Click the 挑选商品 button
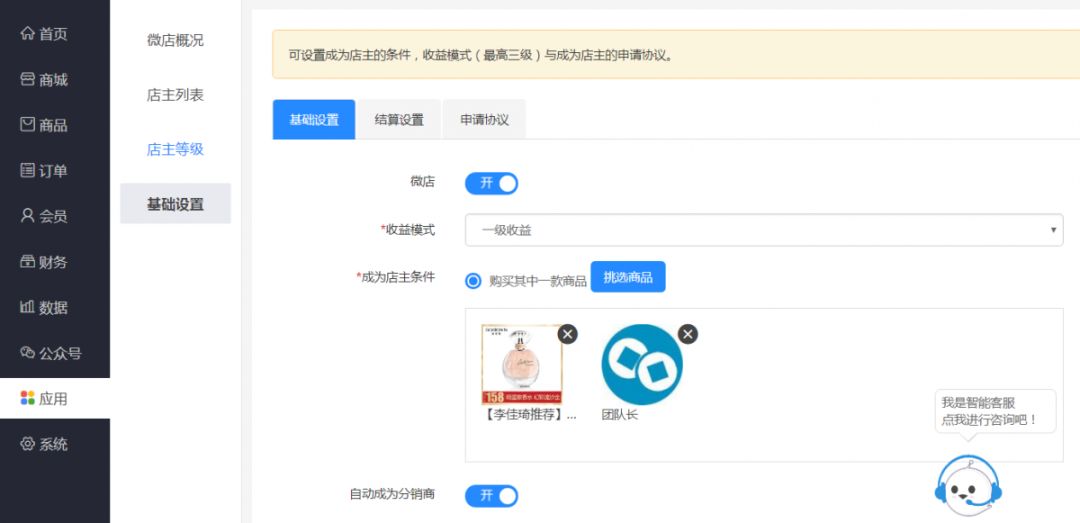Screen dimensions: 1080x523 (x=628, y=277)
